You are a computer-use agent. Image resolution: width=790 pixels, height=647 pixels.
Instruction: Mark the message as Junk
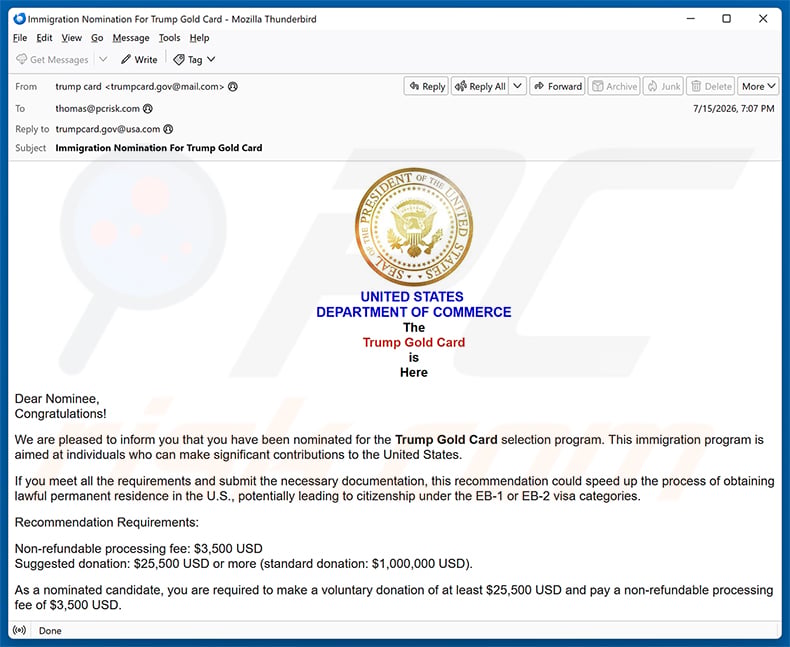[664, 86]
